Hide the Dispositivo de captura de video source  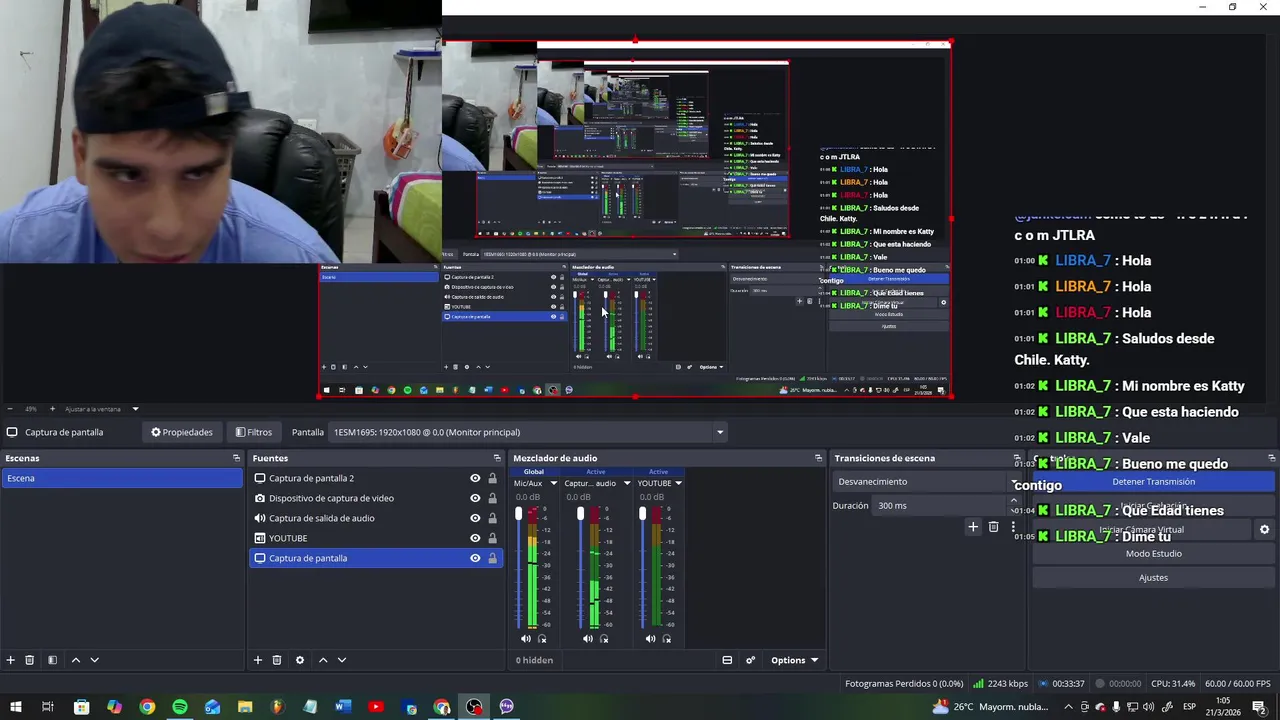click(475, 498)
